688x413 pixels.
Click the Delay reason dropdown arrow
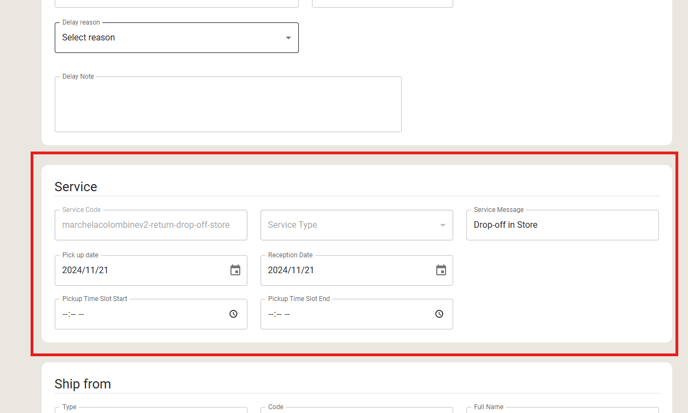point(288,38)
